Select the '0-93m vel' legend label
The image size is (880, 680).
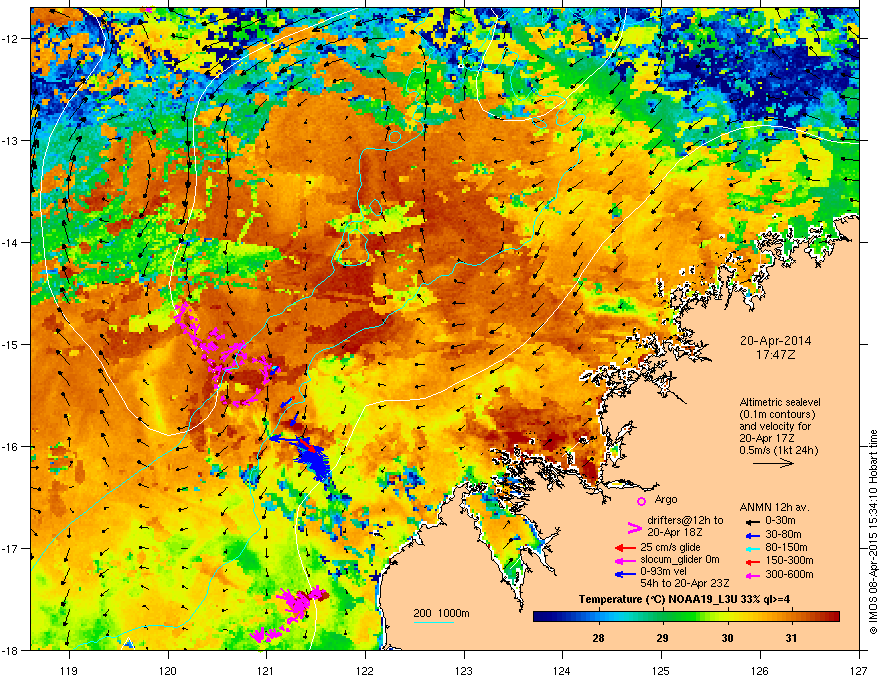pos(663,571)
